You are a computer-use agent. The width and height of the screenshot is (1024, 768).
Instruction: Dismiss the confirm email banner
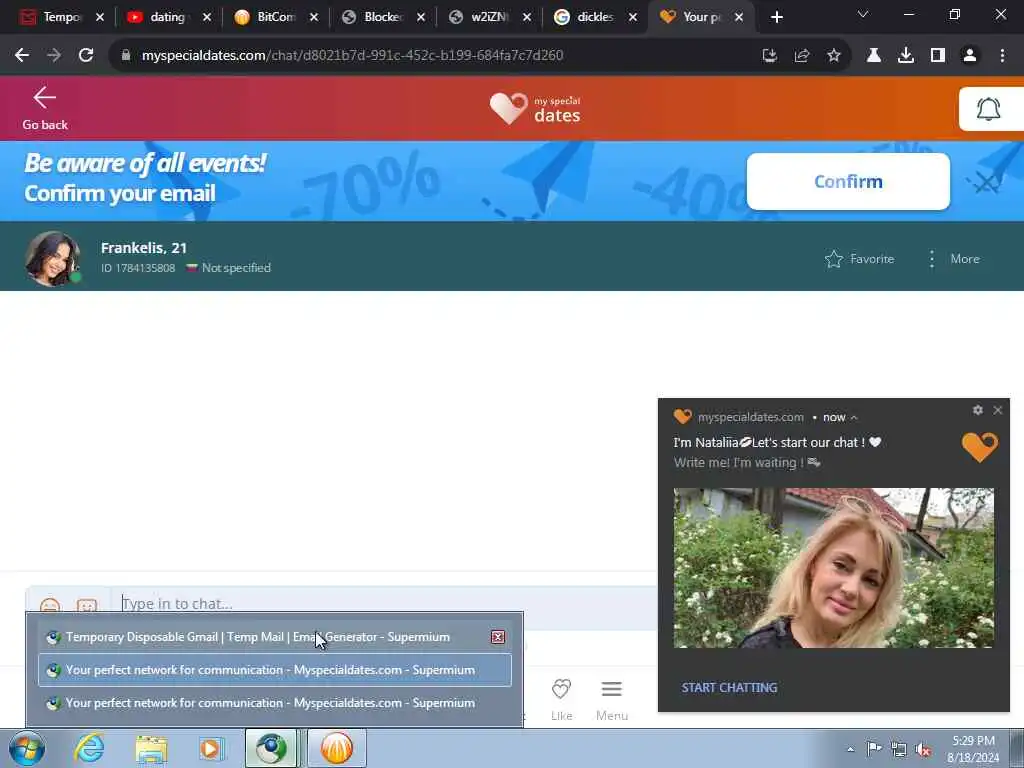[x=986, y=184]
